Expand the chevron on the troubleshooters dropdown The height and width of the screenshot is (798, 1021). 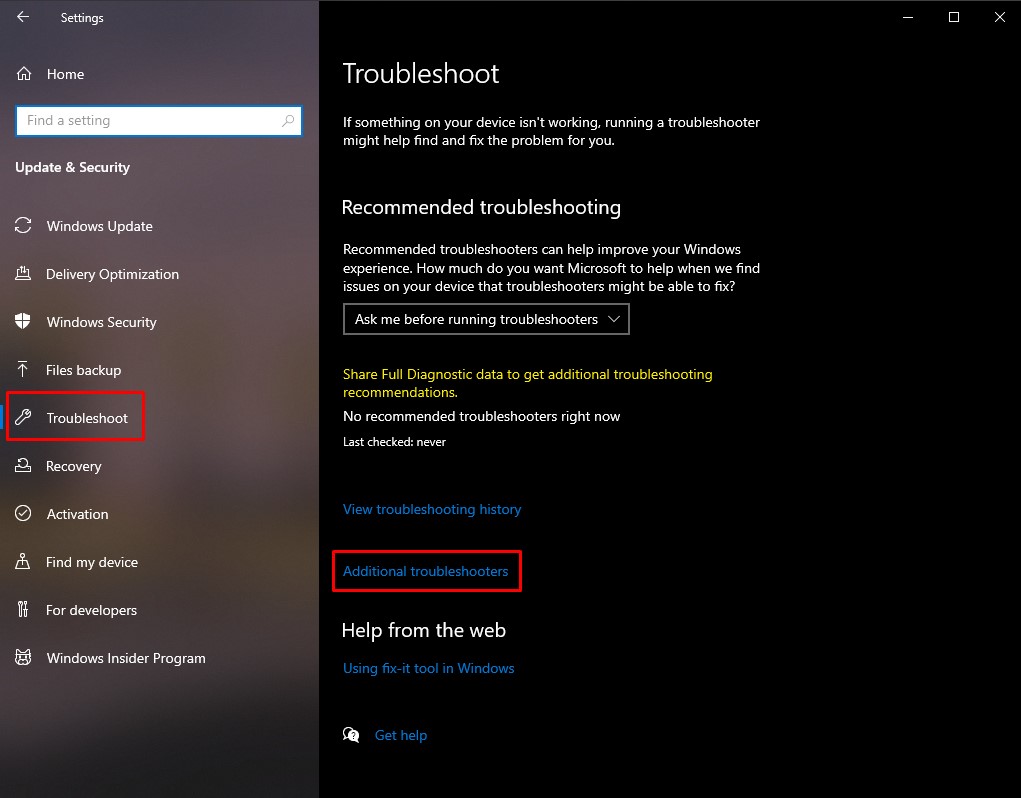(615, 319)
